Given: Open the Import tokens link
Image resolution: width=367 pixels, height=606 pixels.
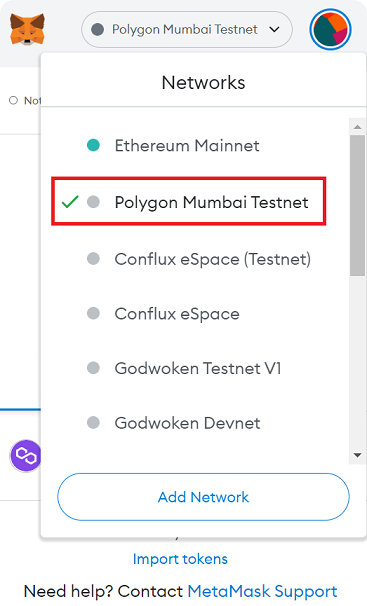Looking at the screenshot, I should (180, 559).
